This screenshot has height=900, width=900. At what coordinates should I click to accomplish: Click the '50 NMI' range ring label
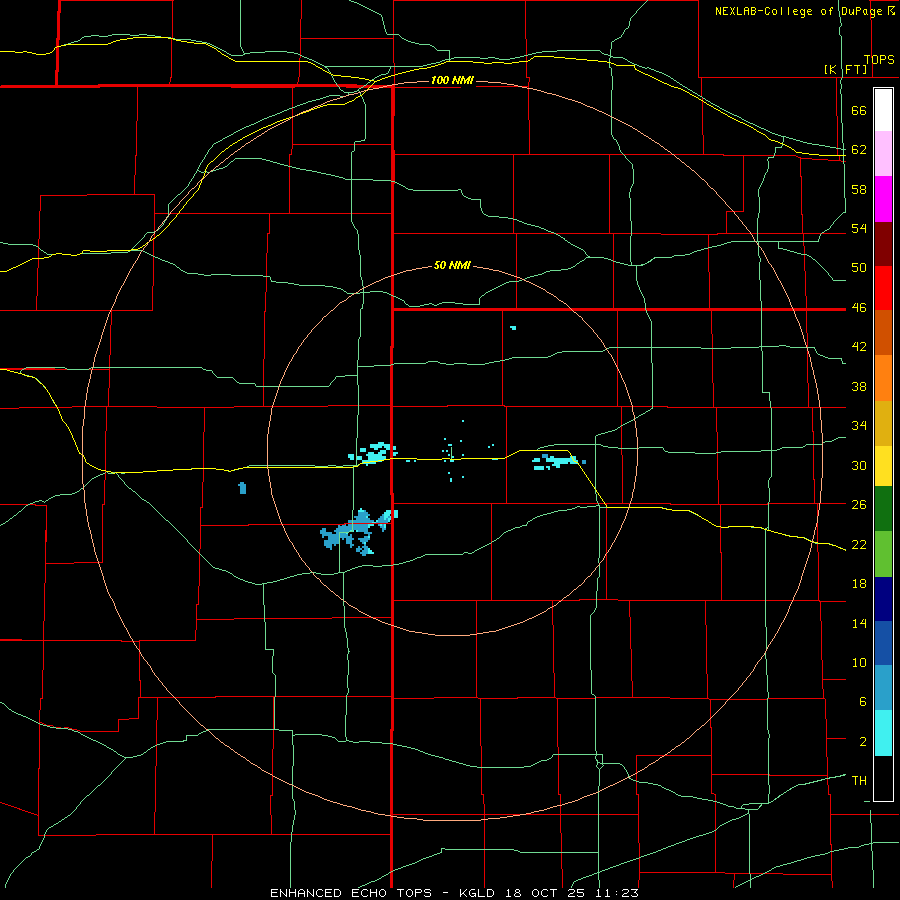[x=452, y=265]
